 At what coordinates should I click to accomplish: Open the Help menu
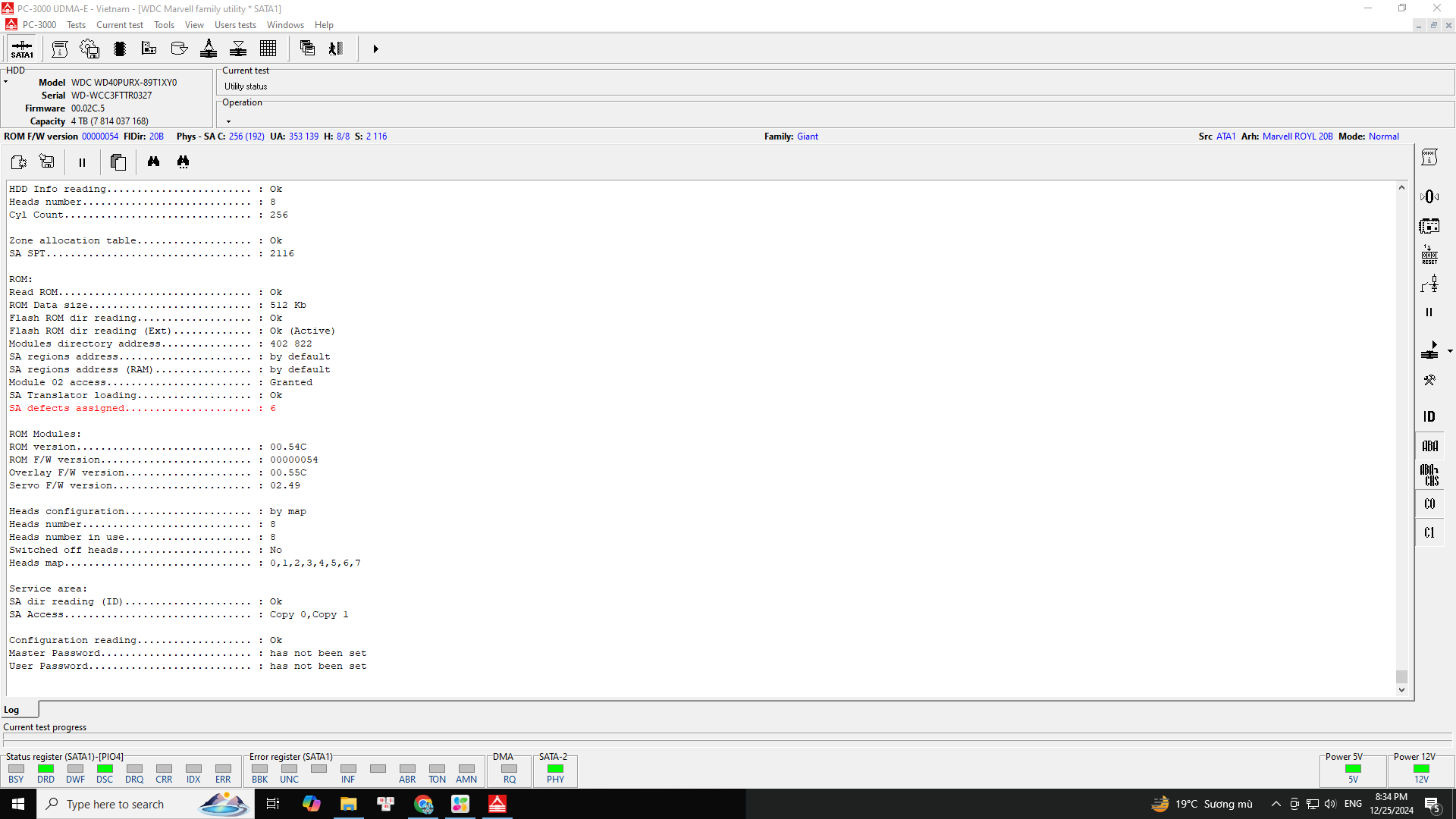(324, 25)
